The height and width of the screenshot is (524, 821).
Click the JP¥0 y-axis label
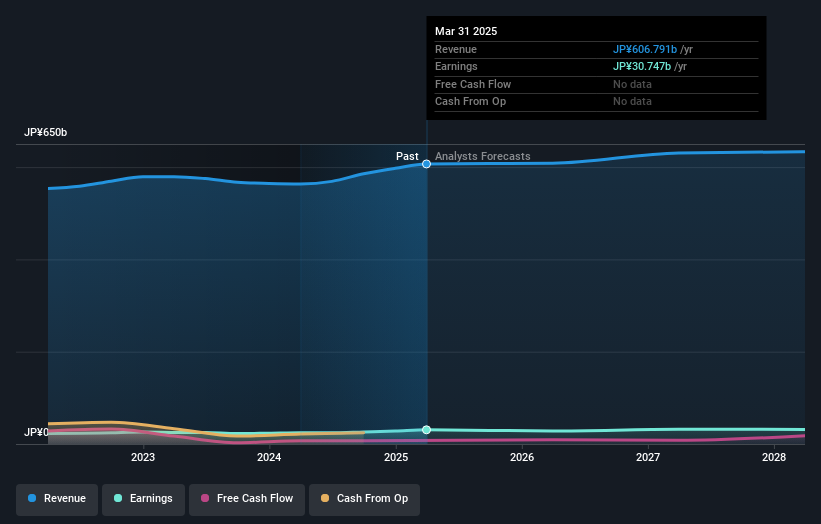tap(36, 432)
